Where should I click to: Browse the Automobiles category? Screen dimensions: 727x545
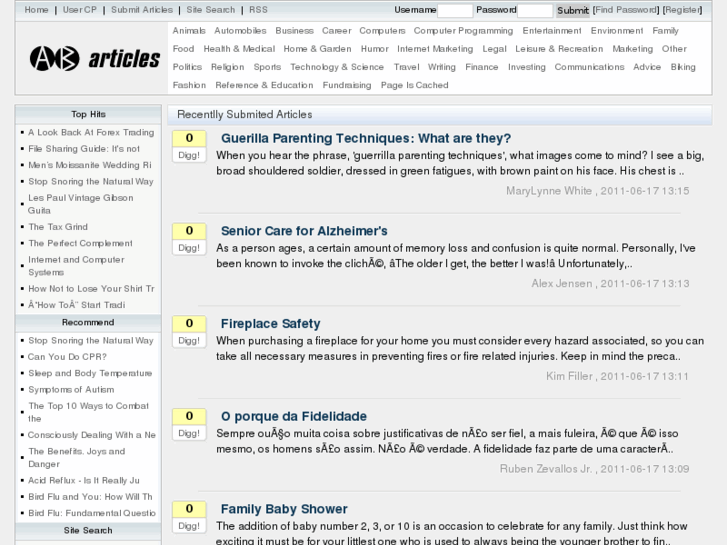pyautogui.click(x=240, y=31)
